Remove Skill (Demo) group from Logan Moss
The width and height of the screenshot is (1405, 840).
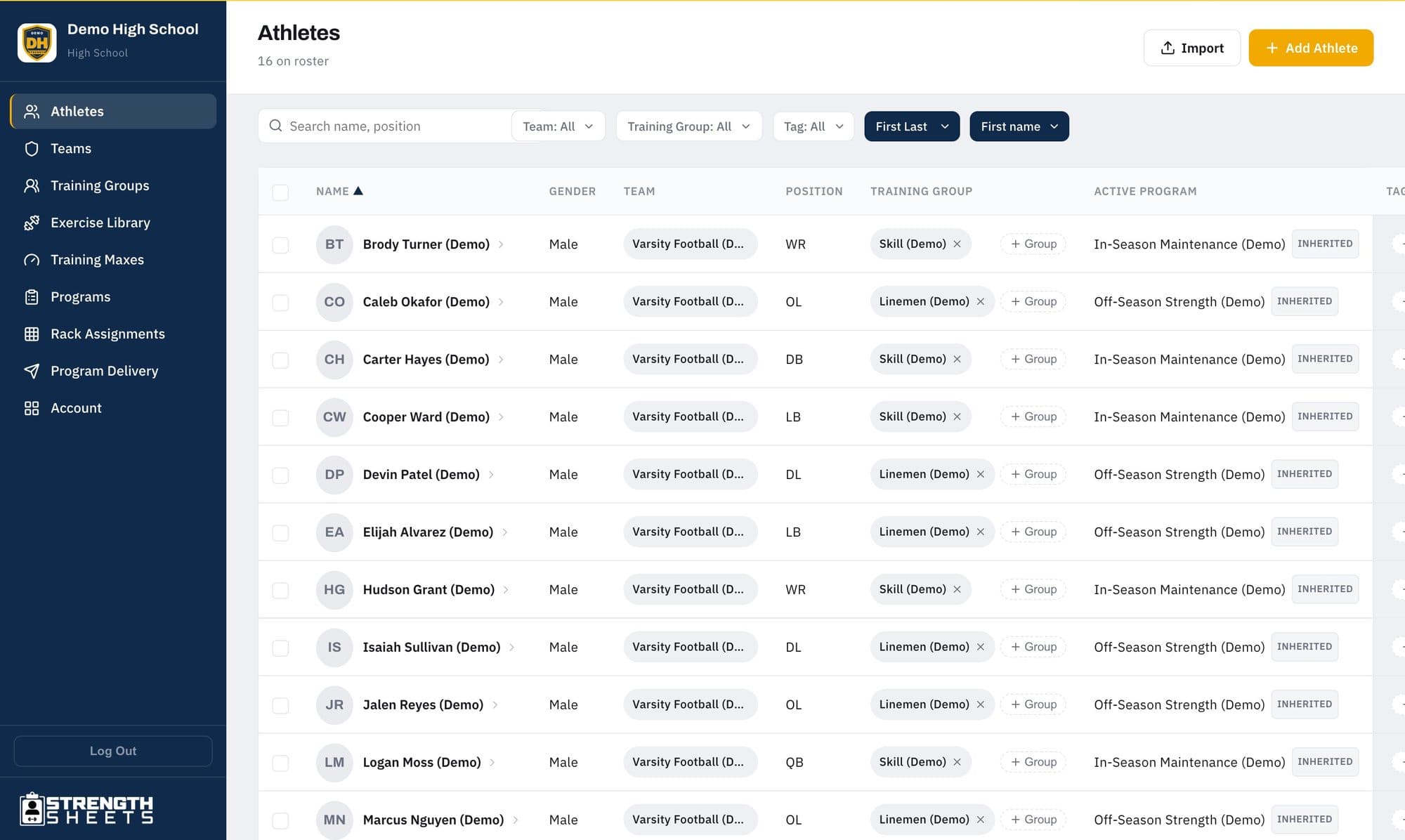coord(957,762)
